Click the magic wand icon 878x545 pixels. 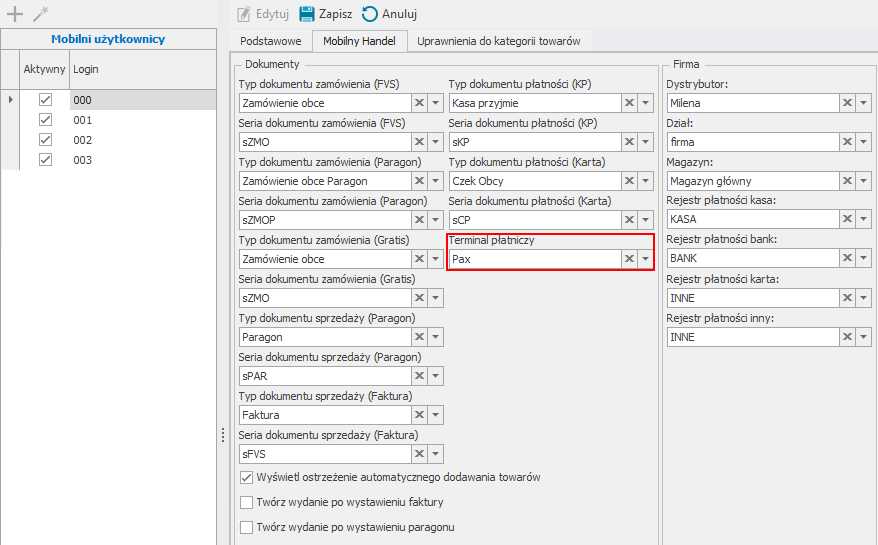coord(40,14)
